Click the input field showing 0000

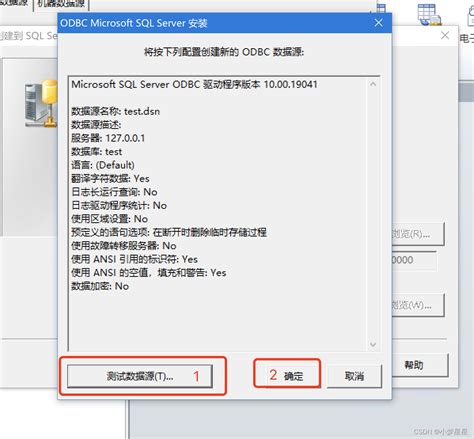click(414, 260)
